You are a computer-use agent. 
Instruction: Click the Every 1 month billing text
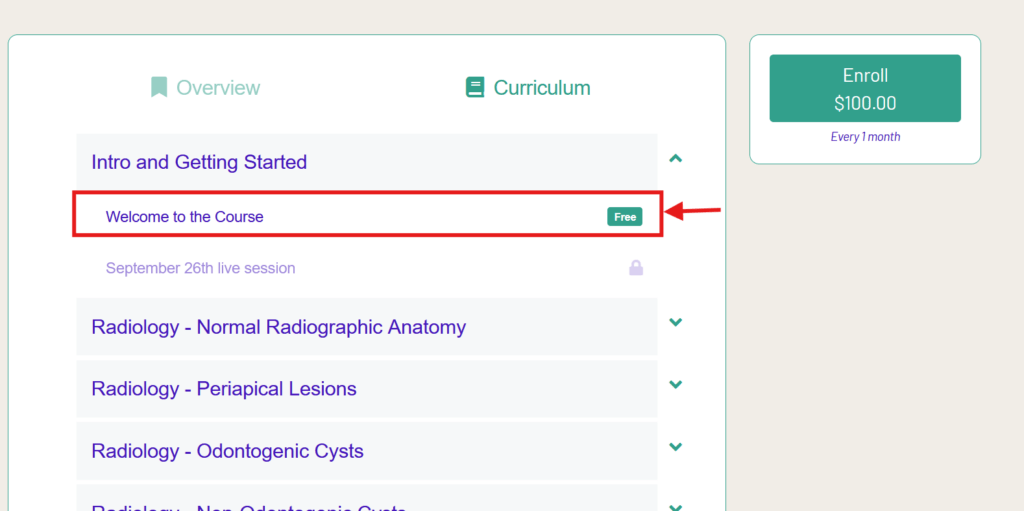pos(865,137)
